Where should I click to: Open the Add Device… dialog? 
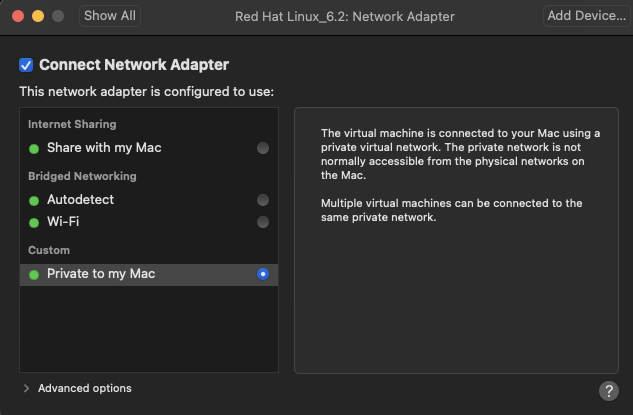click(x=587, y=16)
